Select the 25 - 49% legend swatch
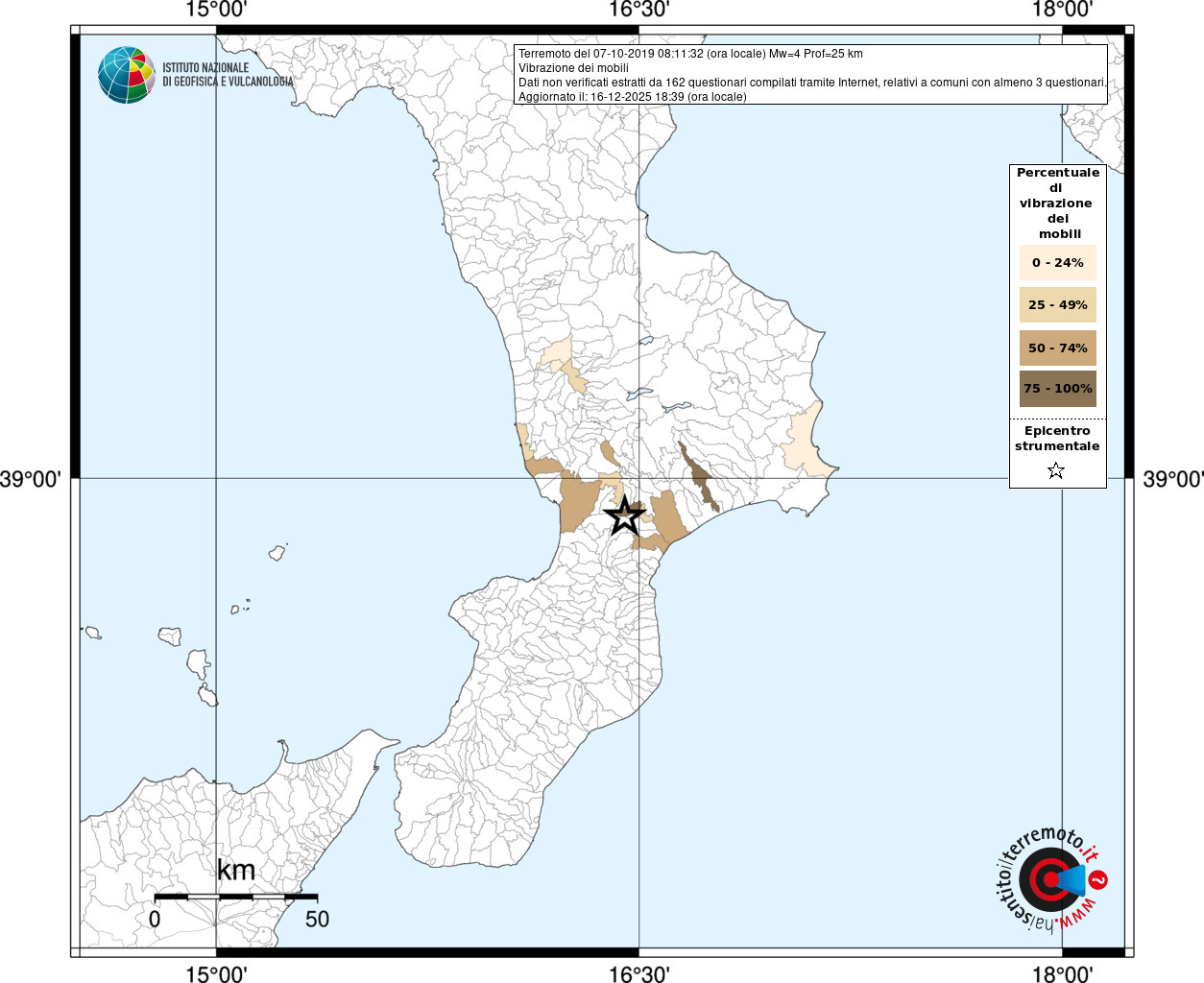 tap(1058, 304)
